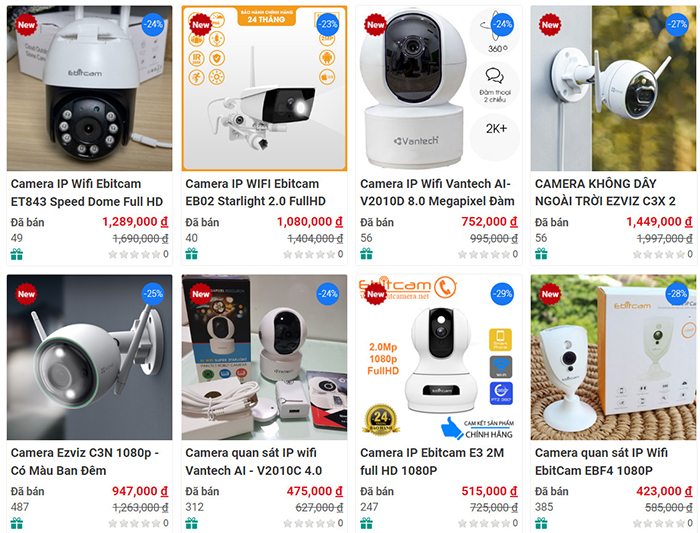Viewport: 700px width, 533px height.
Task: Click gift icon under Ebitcam EB02 Starlight
Action: [x=192, y=254]
